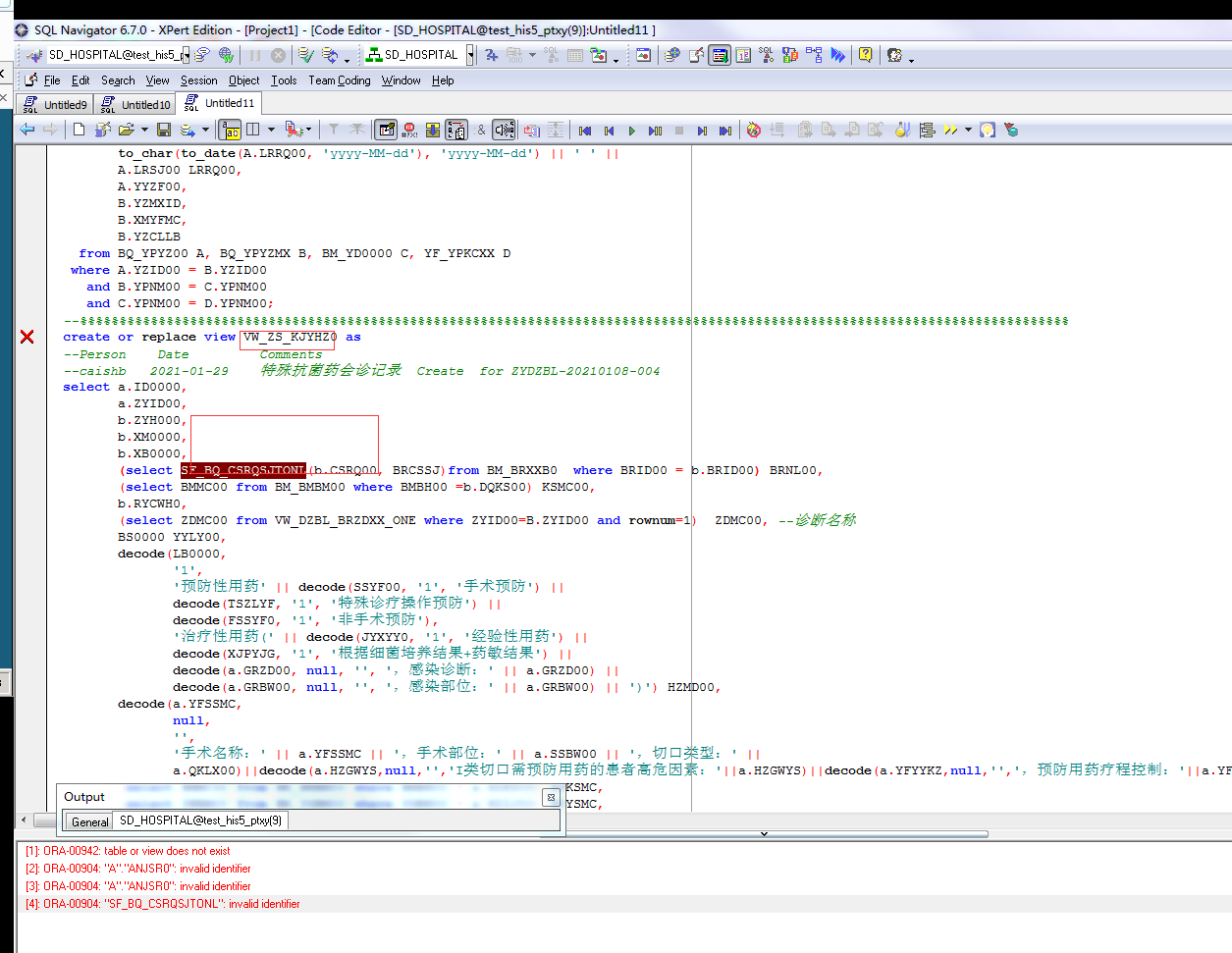The height and width of the screenshot is (953, 1232).
Task: Click the Back navigation arrow
Action: click(x=27, y=130)
